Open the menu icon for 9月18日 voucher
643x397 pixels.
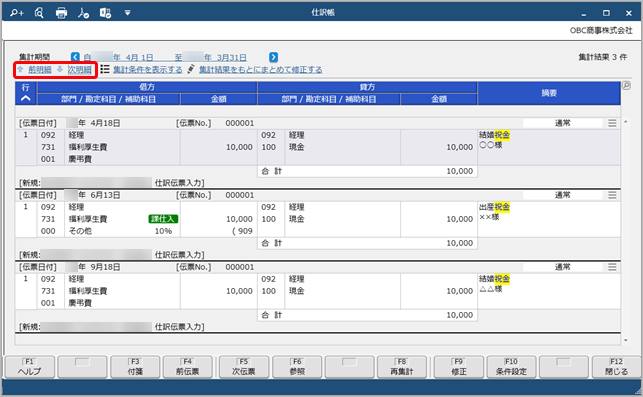[x=612, y=267]
